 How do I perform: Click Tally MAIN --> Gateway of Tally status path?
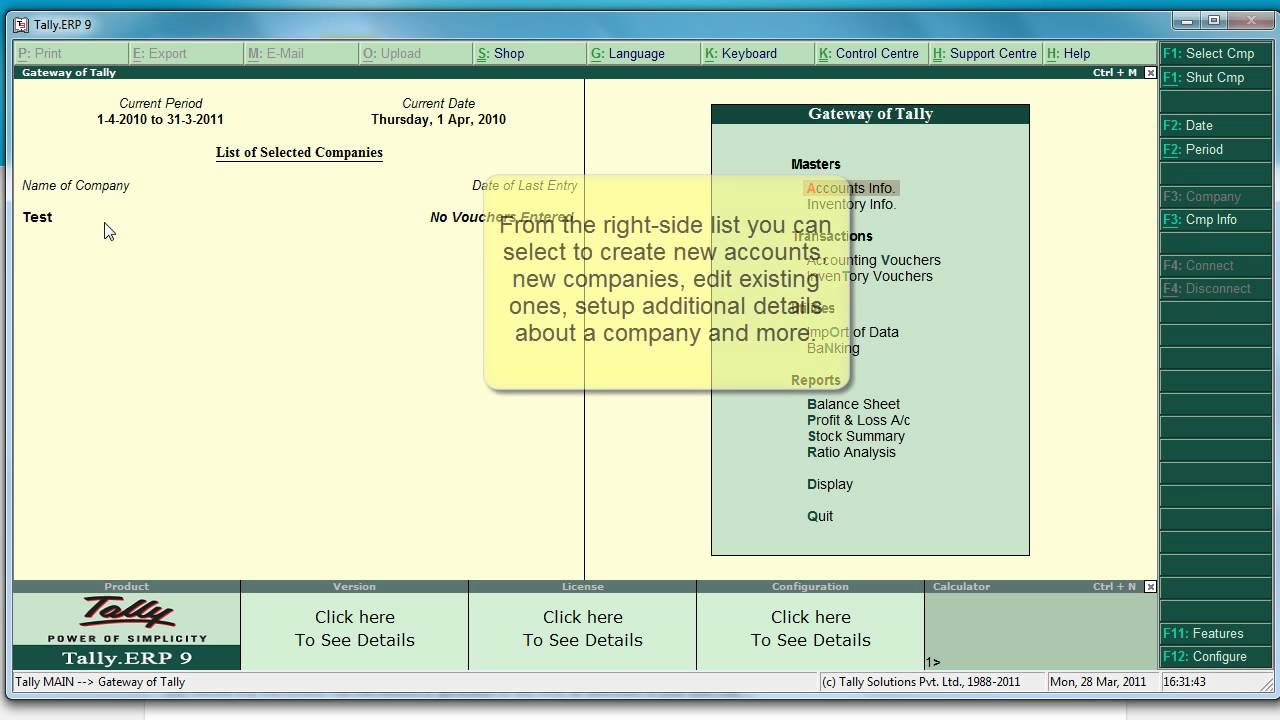101,682
